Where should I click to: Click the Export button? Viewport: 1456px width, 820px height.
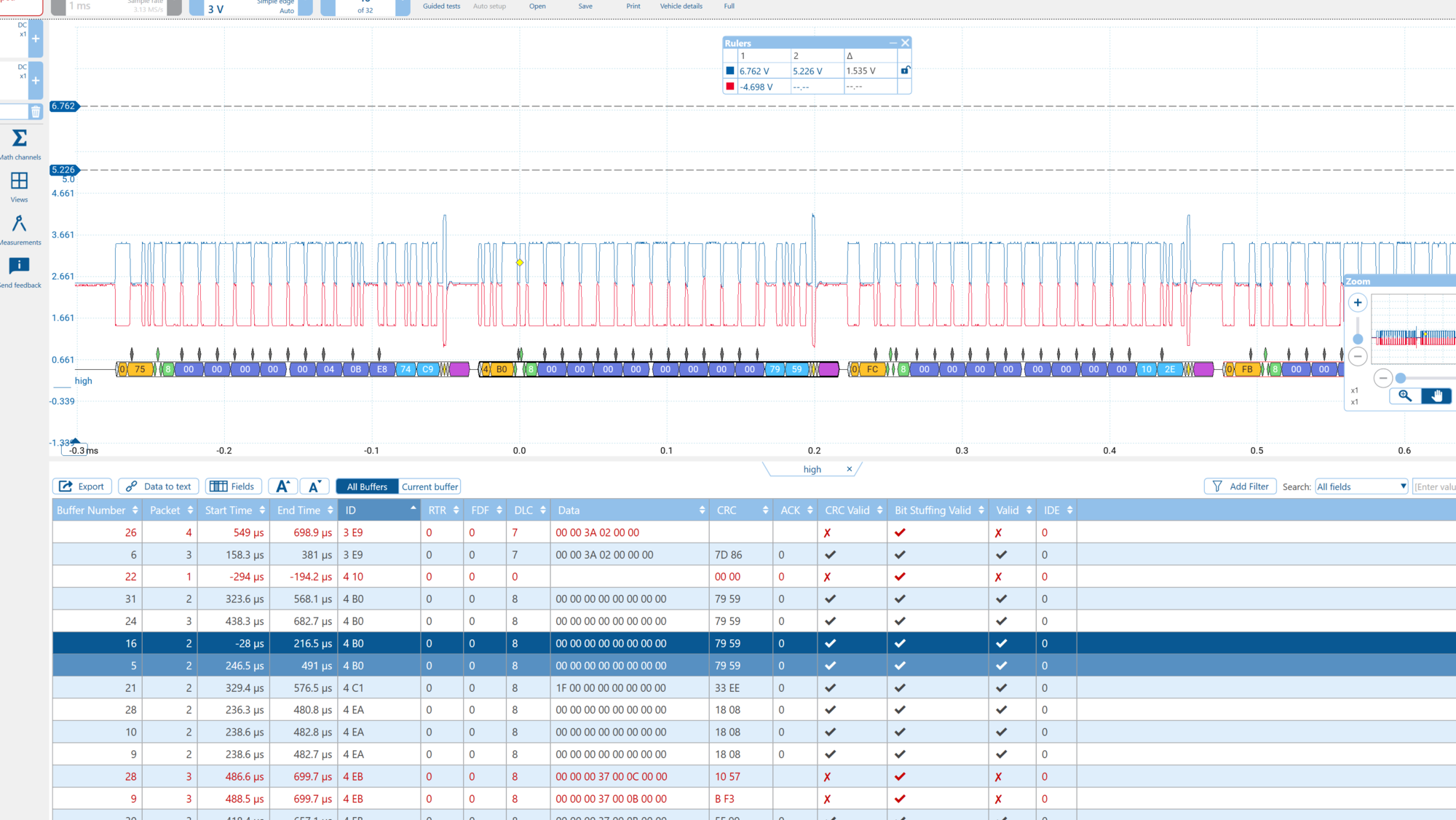tap(82, 486)
